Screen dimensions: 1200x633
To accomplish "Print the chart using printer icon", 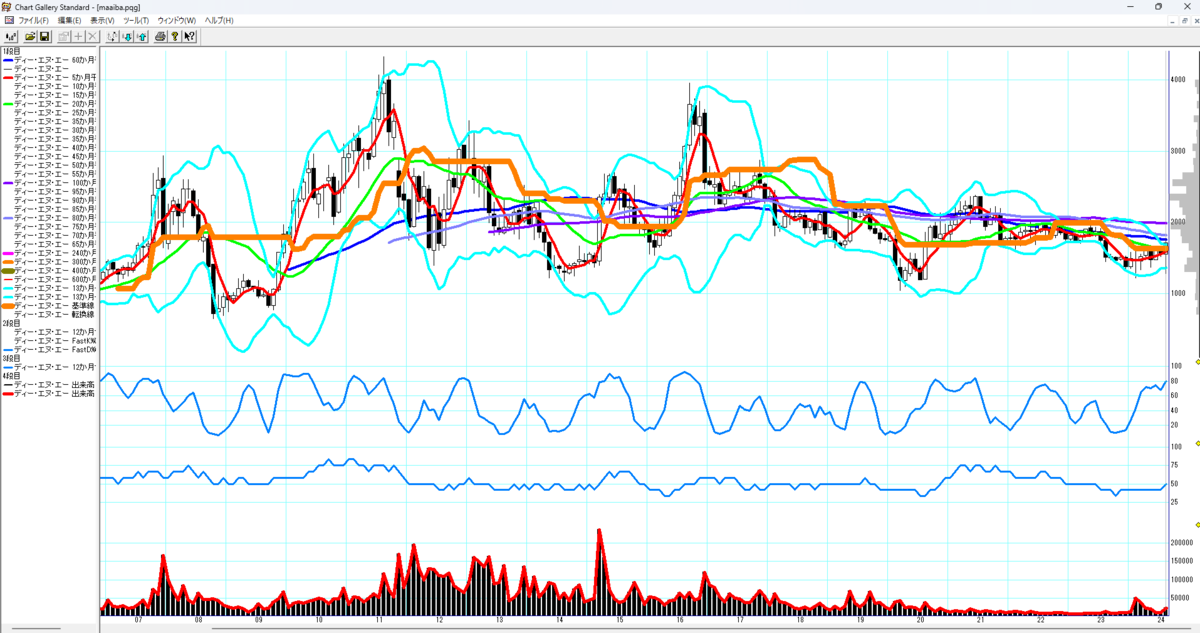I will pyautogui.click(x=160, y=36).
